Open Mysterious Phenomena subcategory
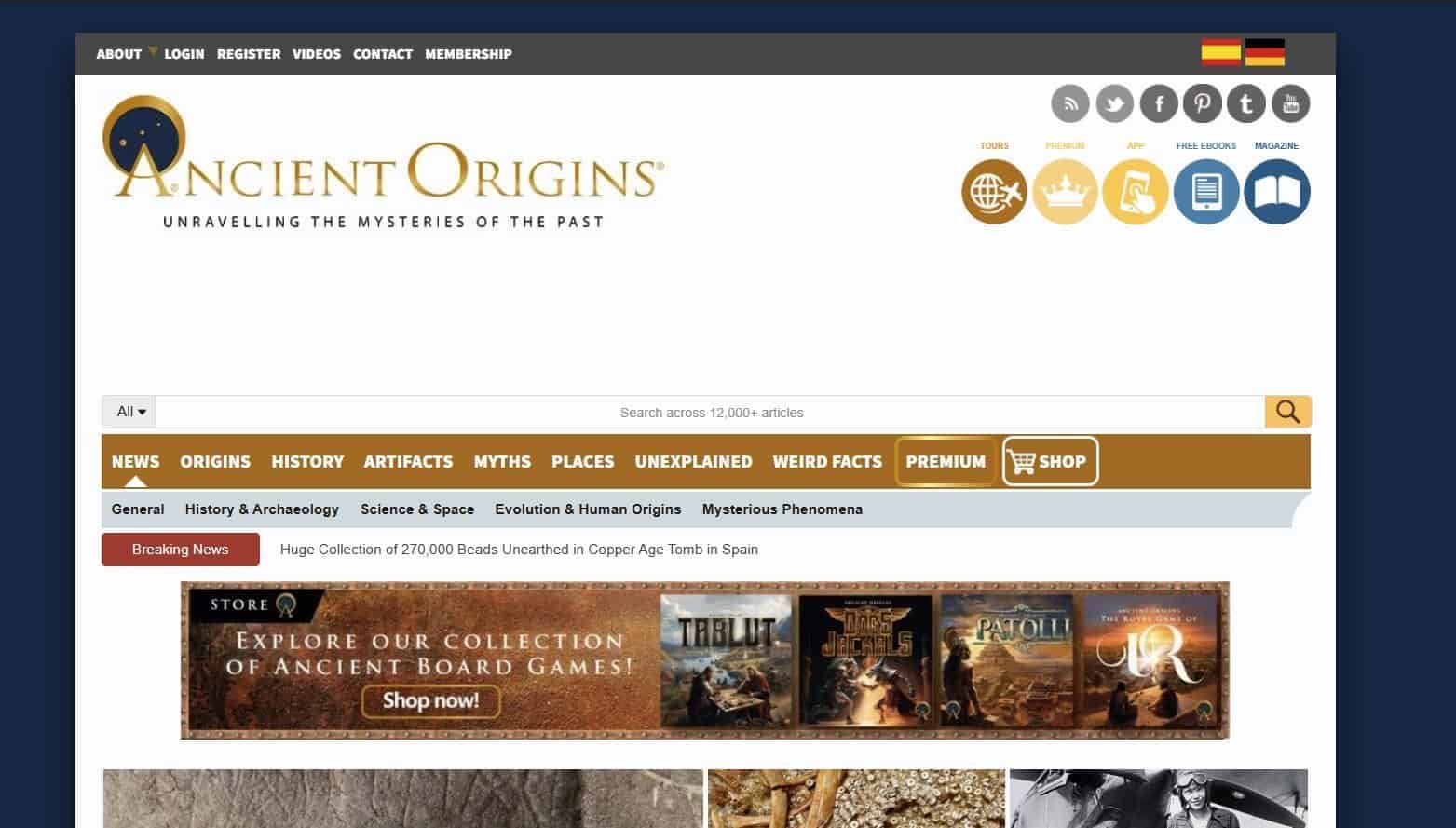Screen dimensions: 1456x828 click(782, 509)
